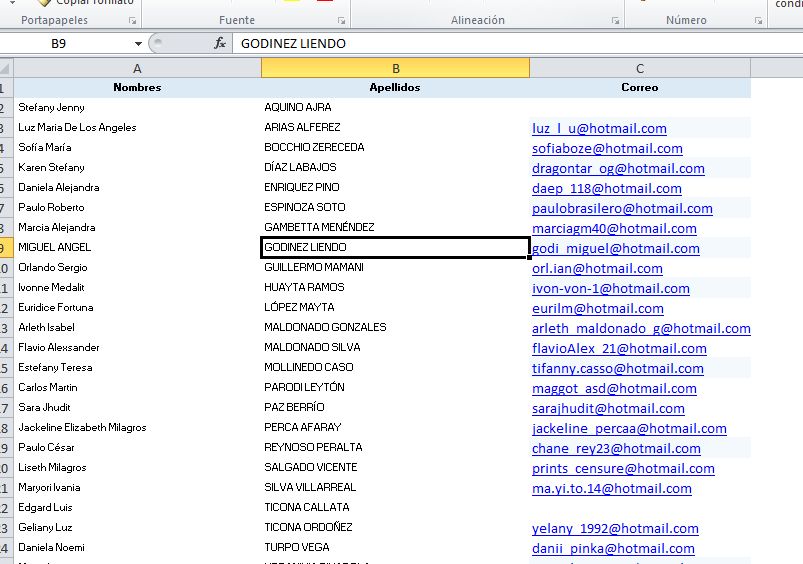Select the cell MOLLINEDO CASO
Screen dimensions: 803x564
tap(395, 367)
